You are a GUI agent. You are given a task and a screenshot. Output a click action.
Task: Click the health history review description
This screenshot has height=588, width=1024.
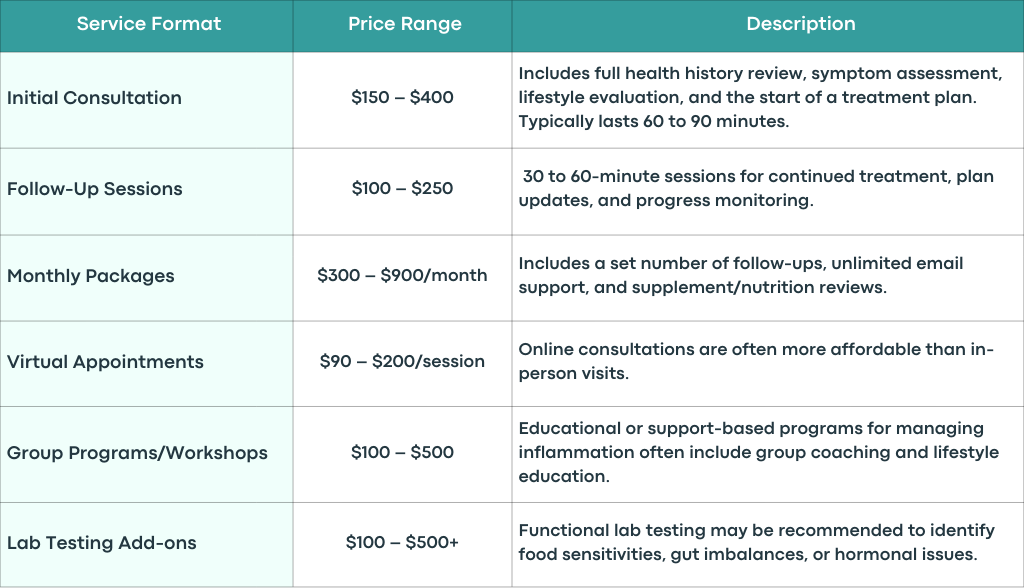click(760, 97)
